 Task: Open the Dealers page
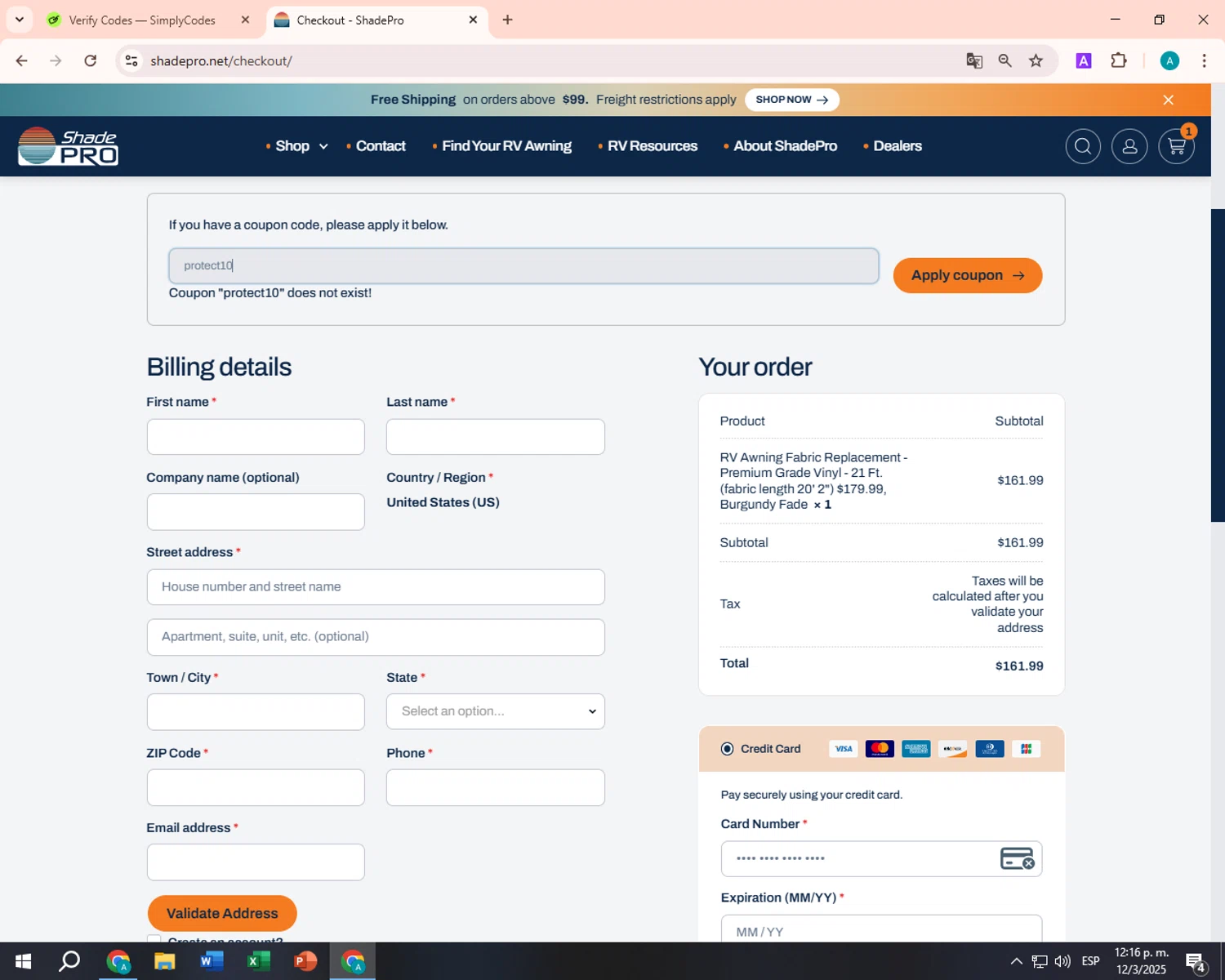pyautogui.click(x=898, y=146)
